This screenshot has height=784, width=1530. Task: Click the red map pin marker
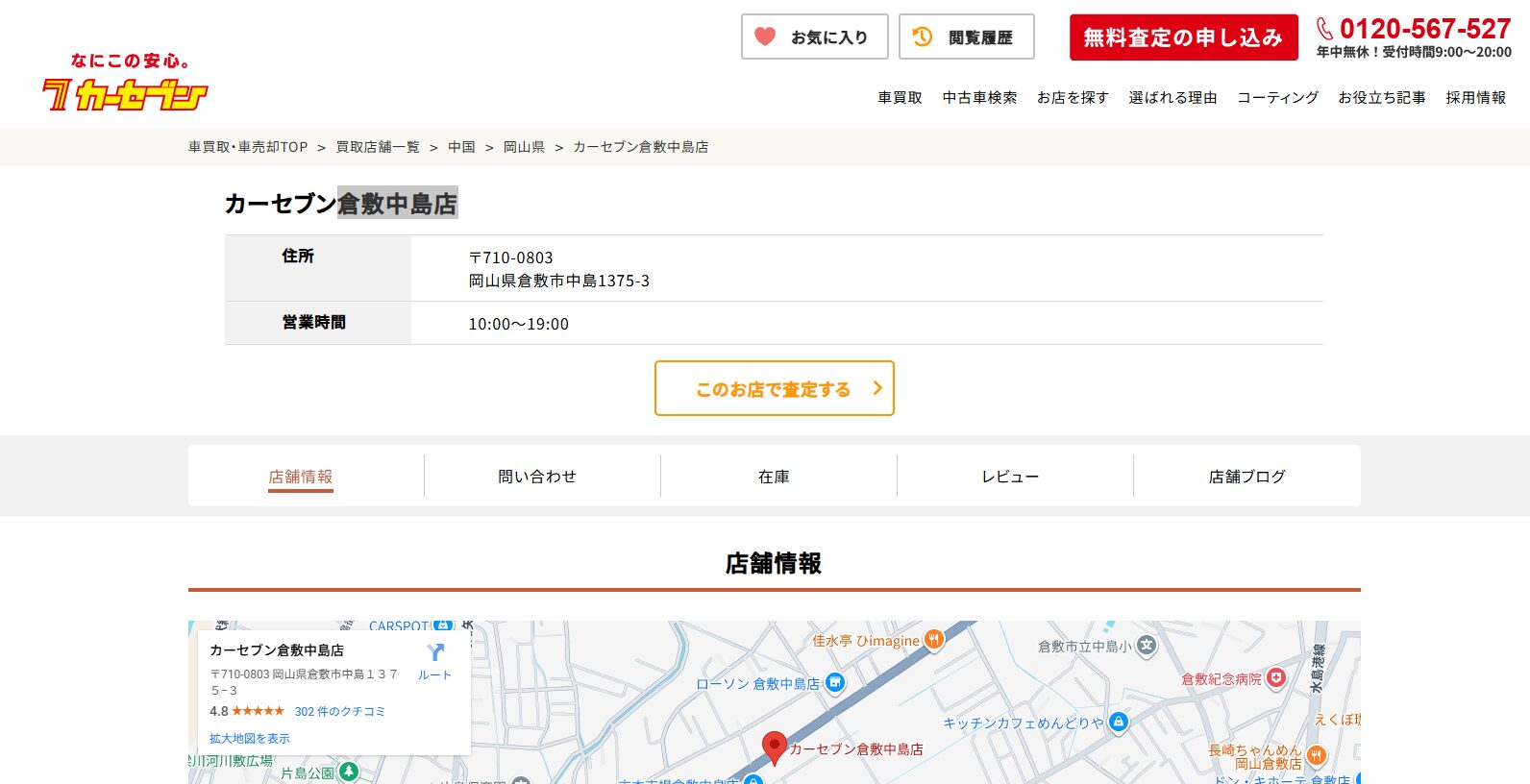774,747
